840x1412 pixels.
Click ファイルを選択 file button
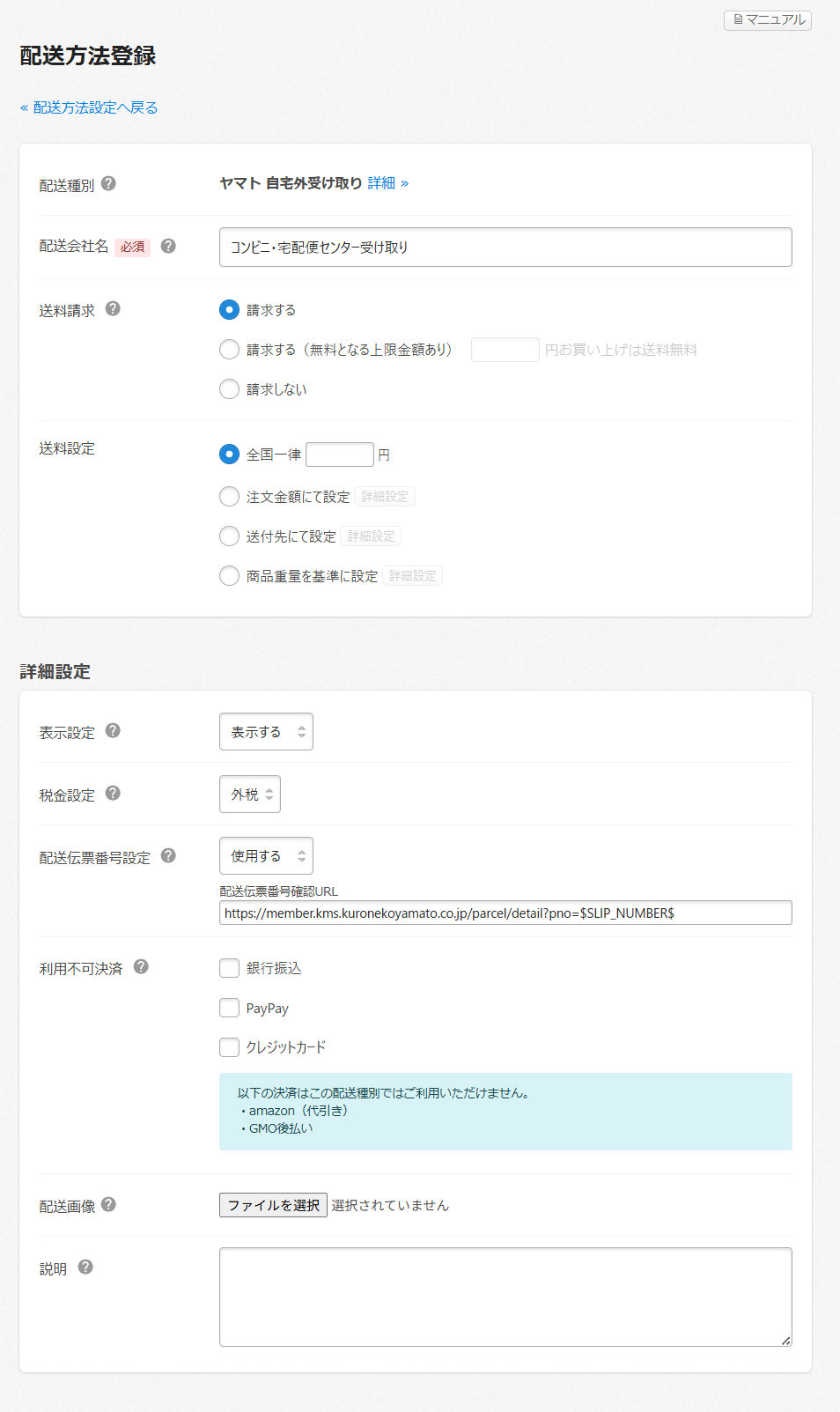click(273, 1205)
